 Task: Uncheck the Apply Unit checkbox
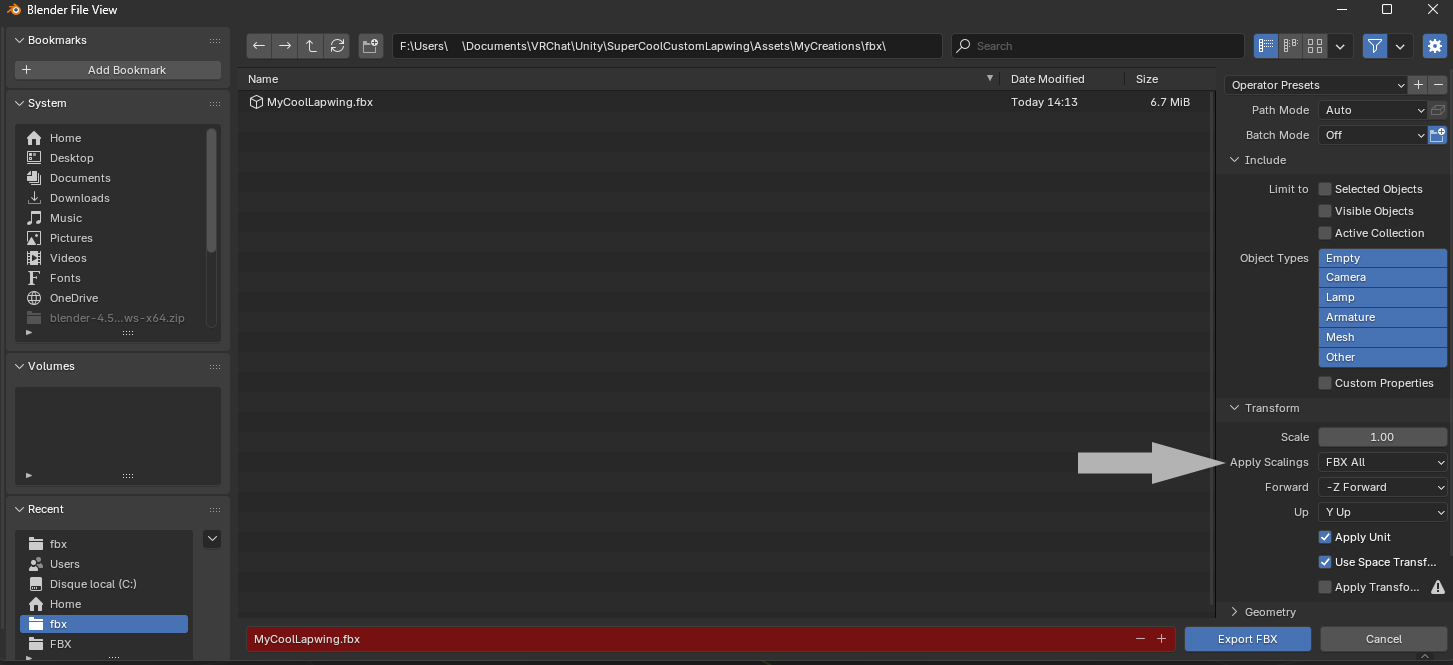[x=1325, y=537]
